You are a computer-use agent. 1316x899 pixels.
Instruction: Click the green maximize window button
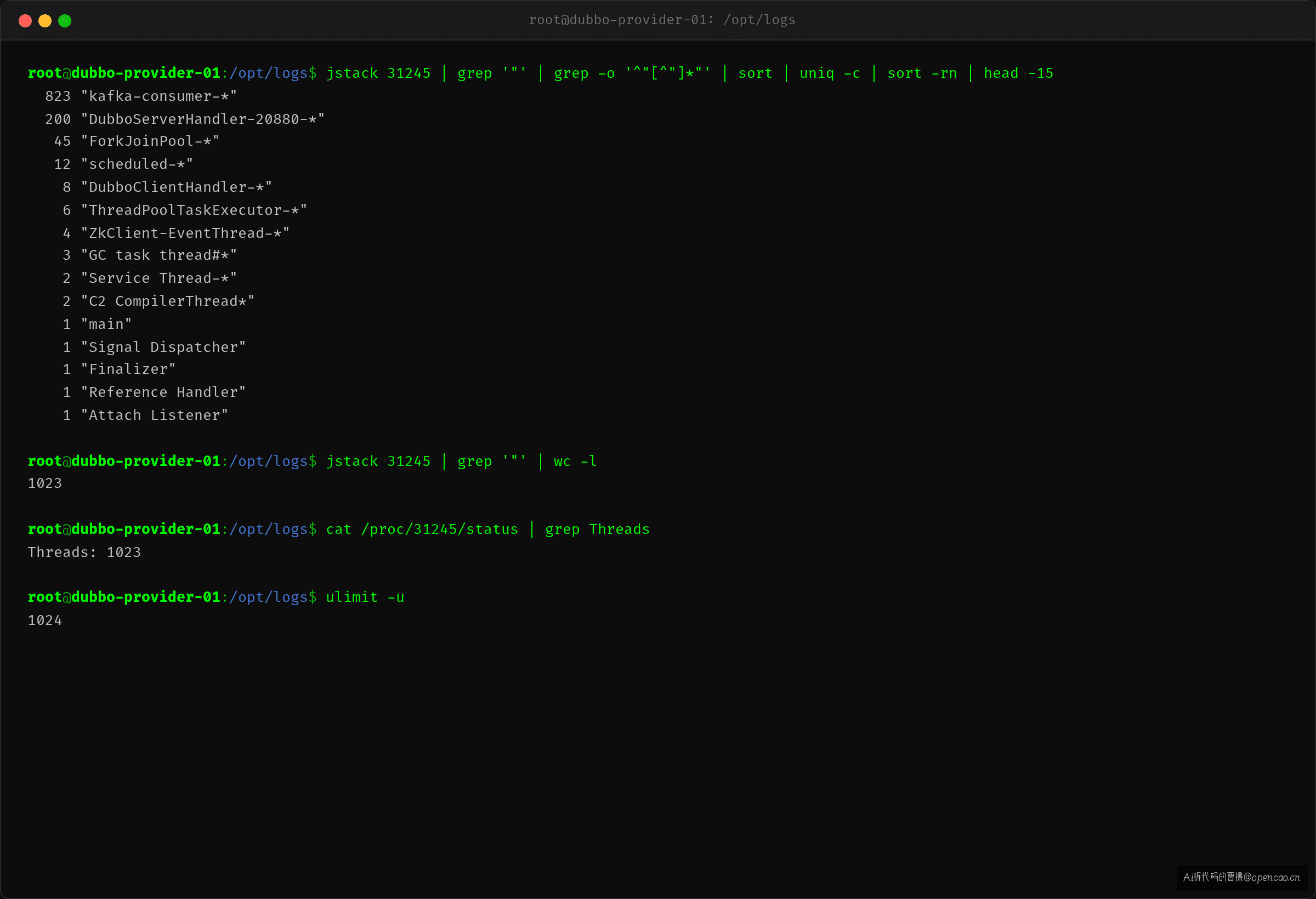(65, 21)
